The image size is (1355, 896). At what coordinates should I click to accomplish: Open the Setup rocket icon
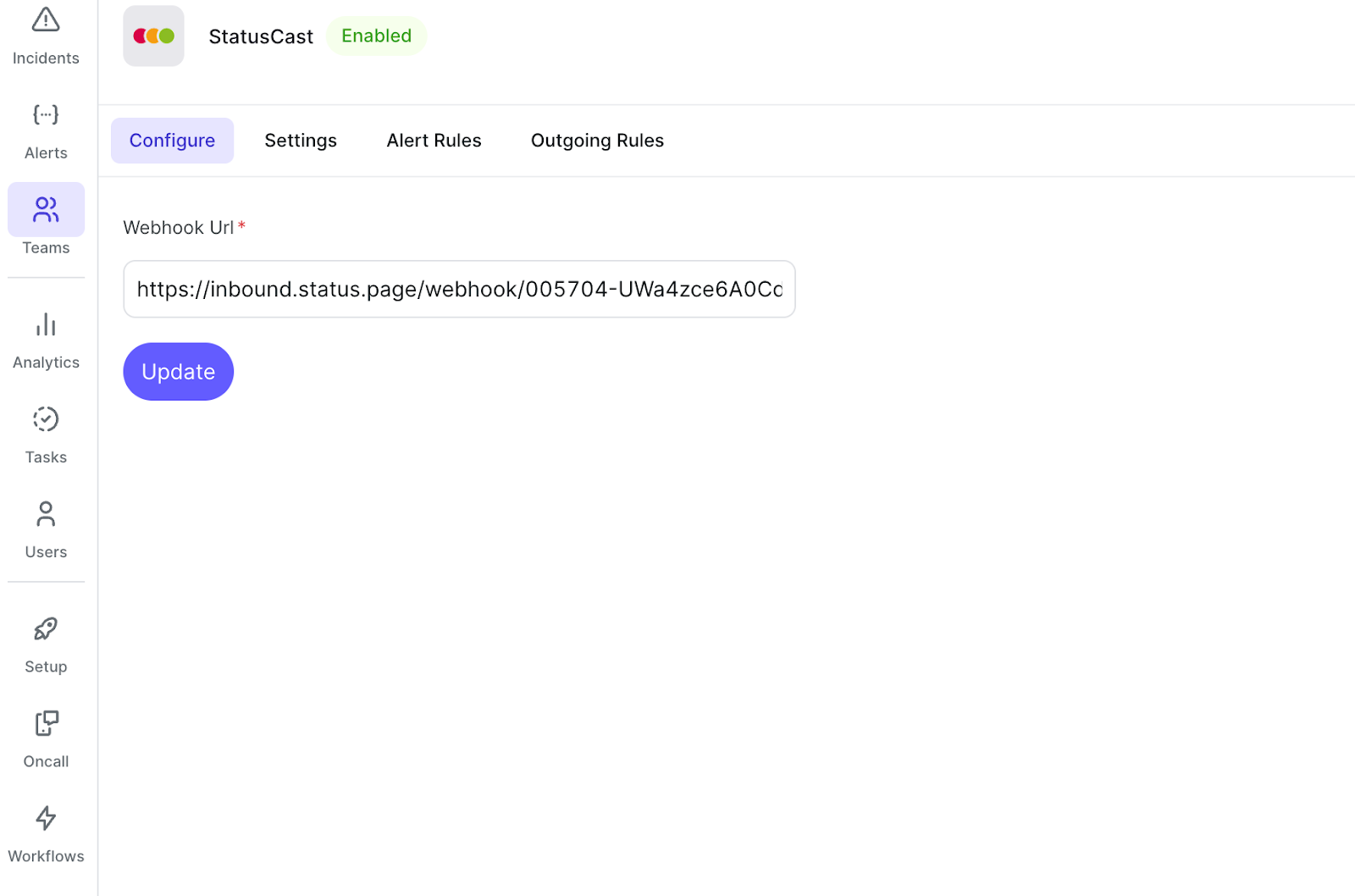click(46, 628)
